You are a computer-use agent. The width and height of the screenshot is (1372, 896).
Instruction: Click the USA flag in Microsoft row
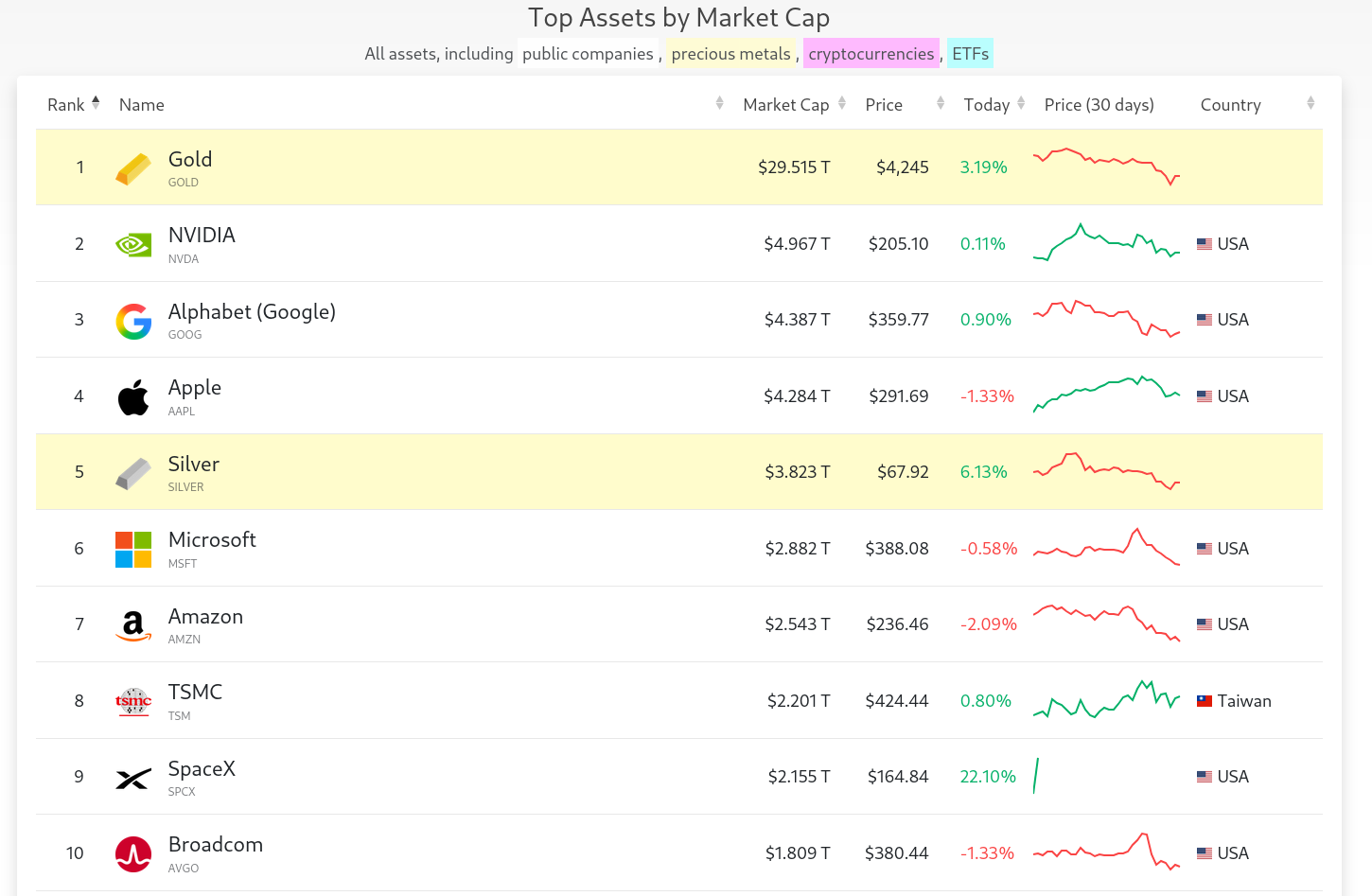[1205, 549]
